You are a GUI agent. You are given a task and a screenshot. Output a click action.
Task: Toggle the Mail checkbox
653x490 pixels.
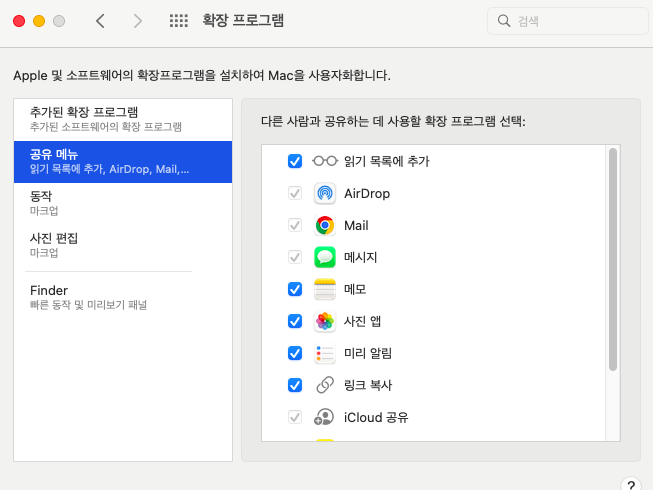coord(295,225)
